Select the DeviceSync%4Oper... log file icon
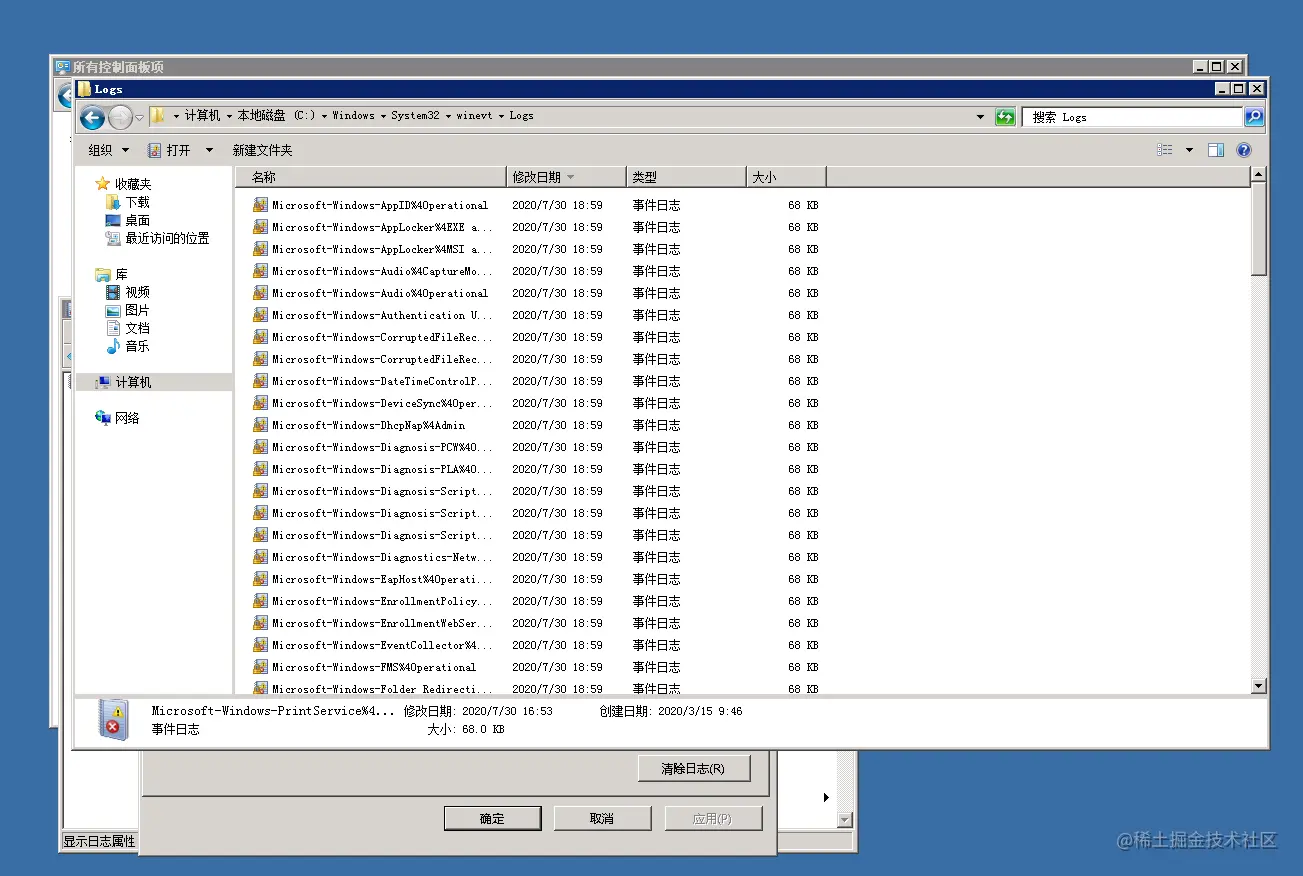Screen dimensions: 1303x876 (260, 403)
